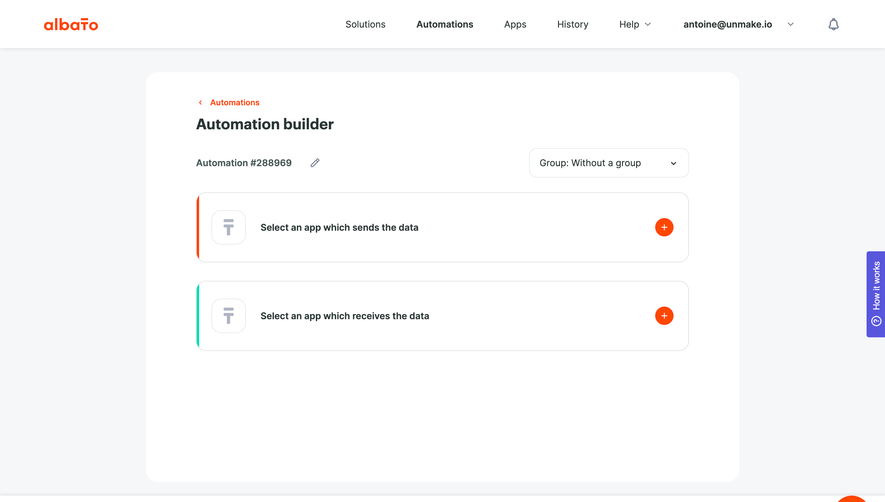Rename the automation using the pencil icon
This screenshot has width=885, height=502.
tap(315, 163)
